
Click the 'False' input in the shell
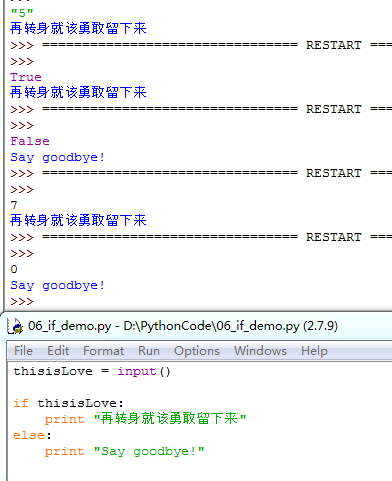(30, 141)
